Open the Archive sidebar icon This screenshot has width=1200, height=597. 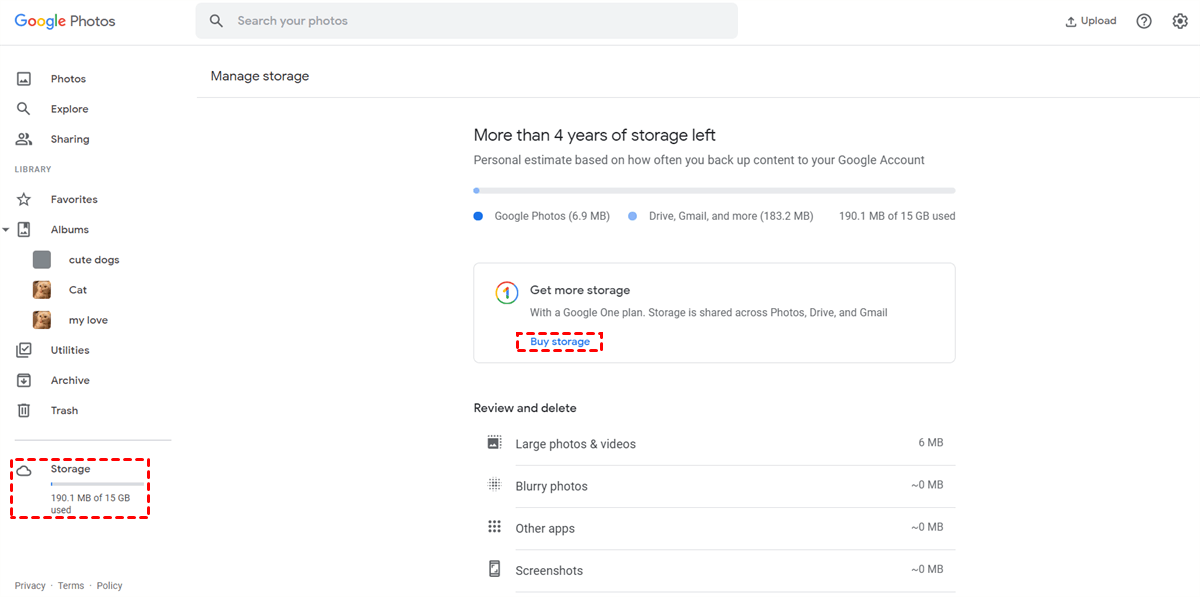[24, 380]
